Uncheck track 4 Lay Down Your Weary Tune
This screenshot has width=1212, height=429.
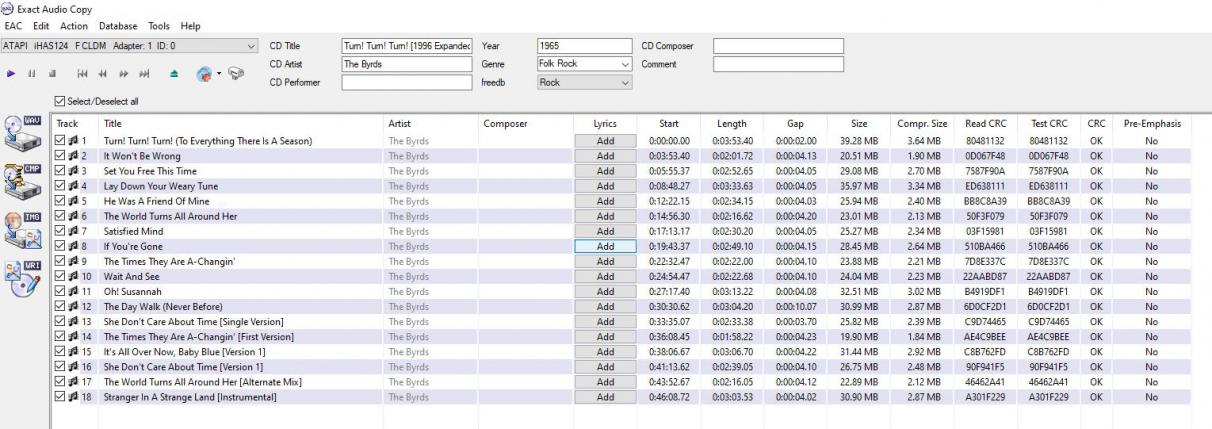tap(61, 186)
